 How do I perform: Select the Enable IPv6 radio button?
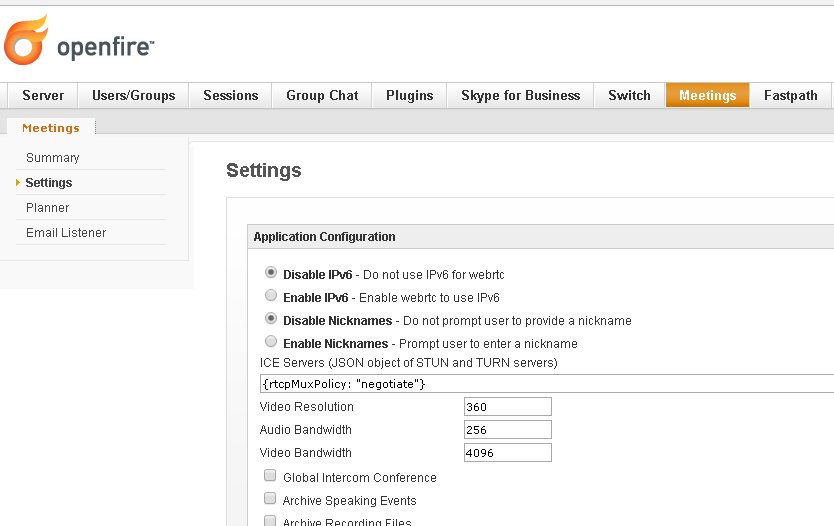point(271,296)
